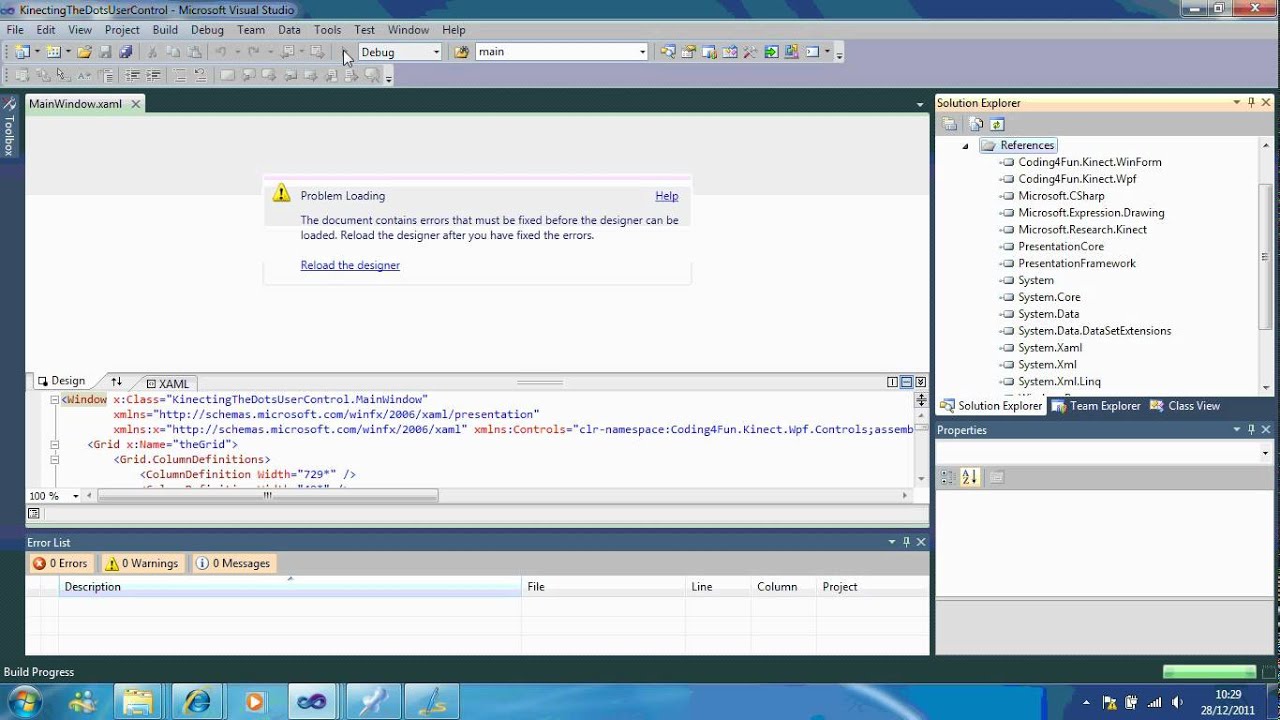Open Windows Media Player from taskbar
Image resolution: width=1280 pixels, height=720 pixels.
point(255,701)
